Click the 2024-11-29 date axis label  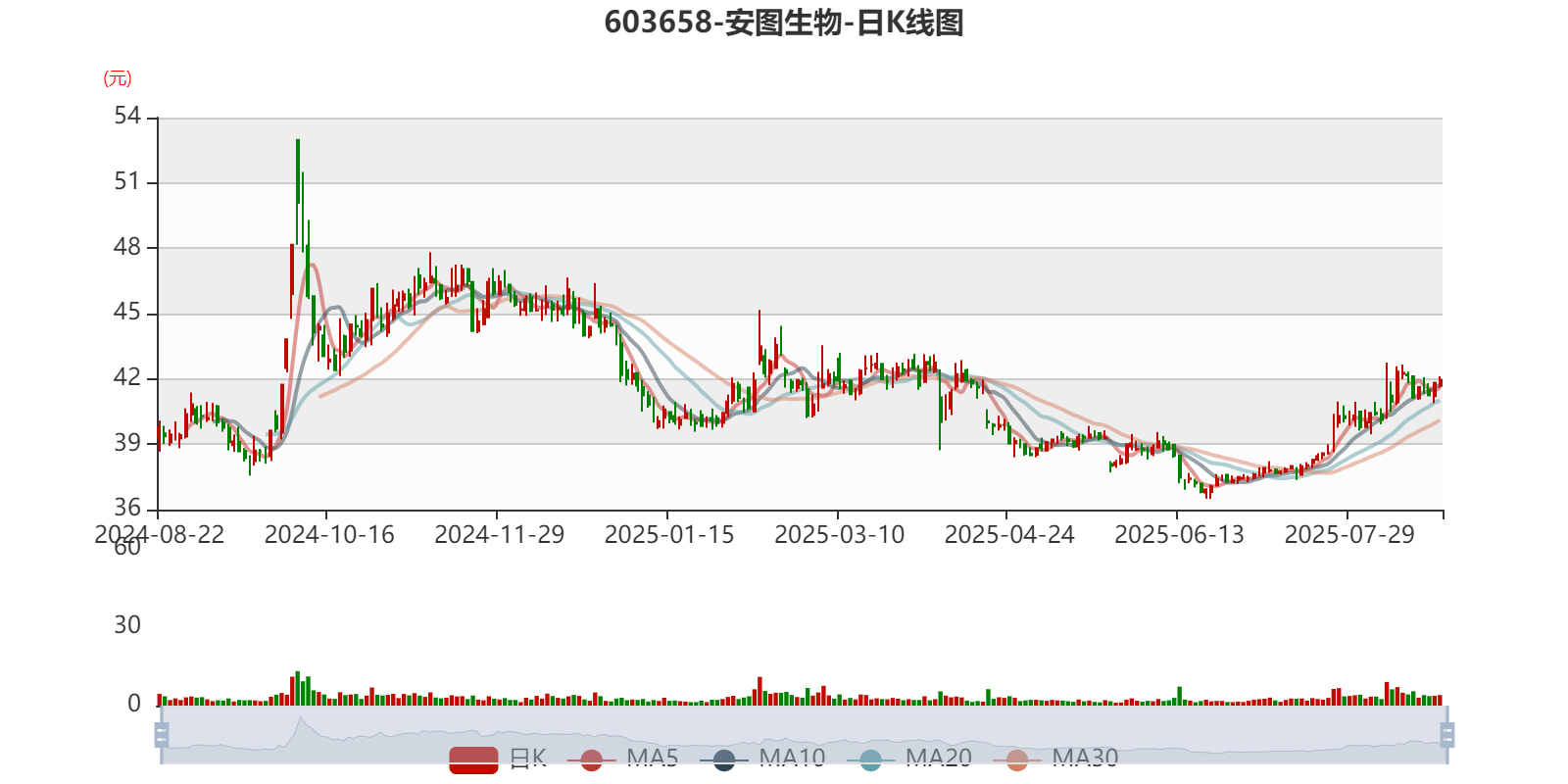[x=500, y=535]
